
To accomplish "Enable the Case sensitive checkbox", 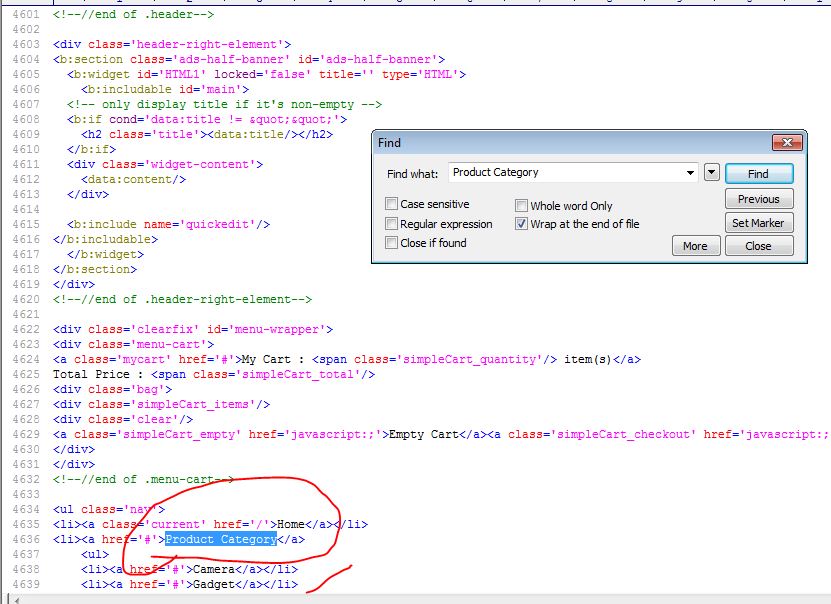I will 392,204.
